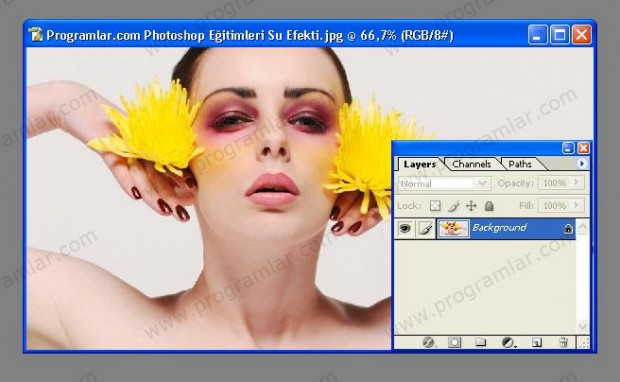Toggle Lock all padlock icon
The image size is (620, 382).
click(489, 206)
